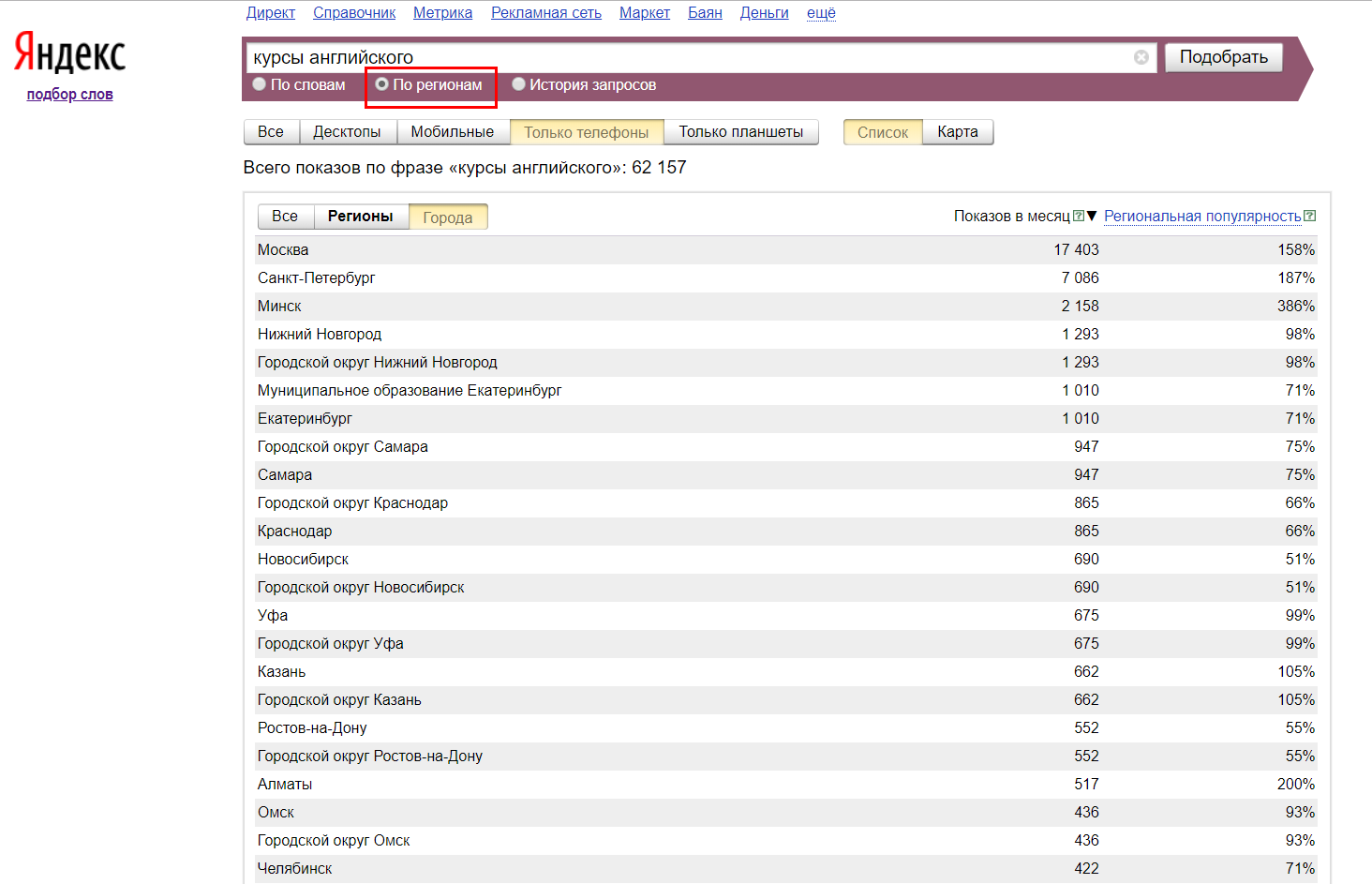Viewport: 1372px width, 884px height.
Task: Switch to the Десктопы tab
Action: pos(347,132)
